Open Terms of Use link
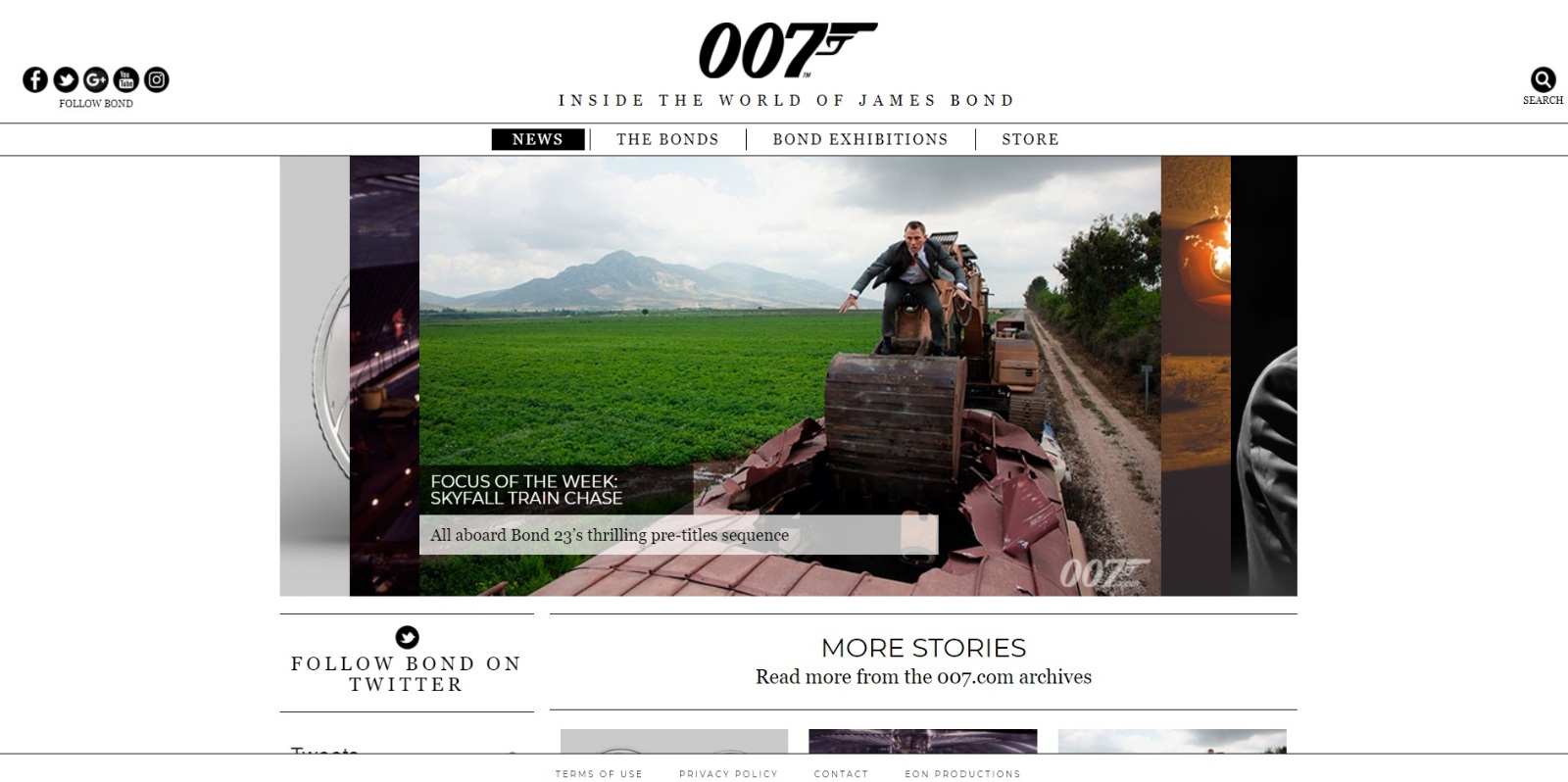 599,774
